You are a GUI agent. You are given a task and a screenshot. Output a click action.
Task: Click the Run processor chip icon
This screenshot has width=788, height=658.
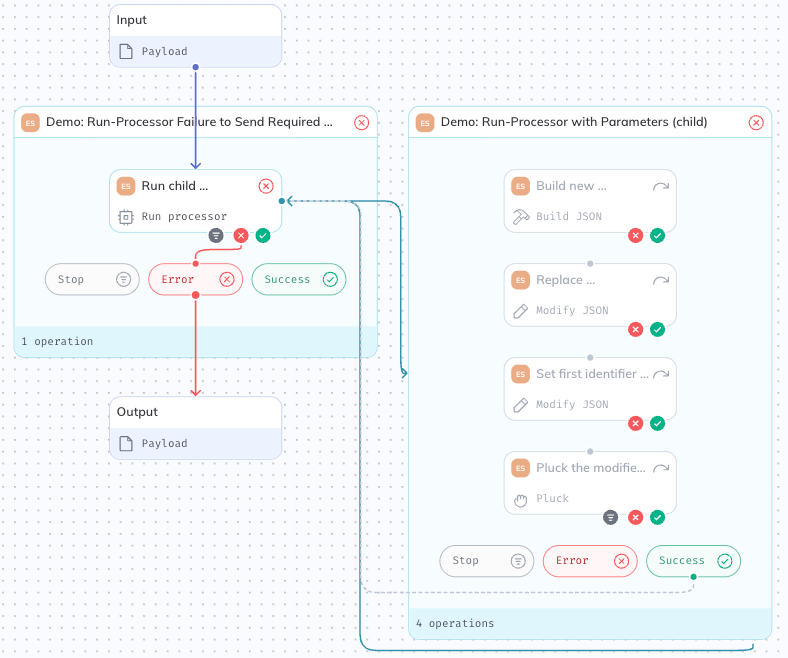[126, 217]
